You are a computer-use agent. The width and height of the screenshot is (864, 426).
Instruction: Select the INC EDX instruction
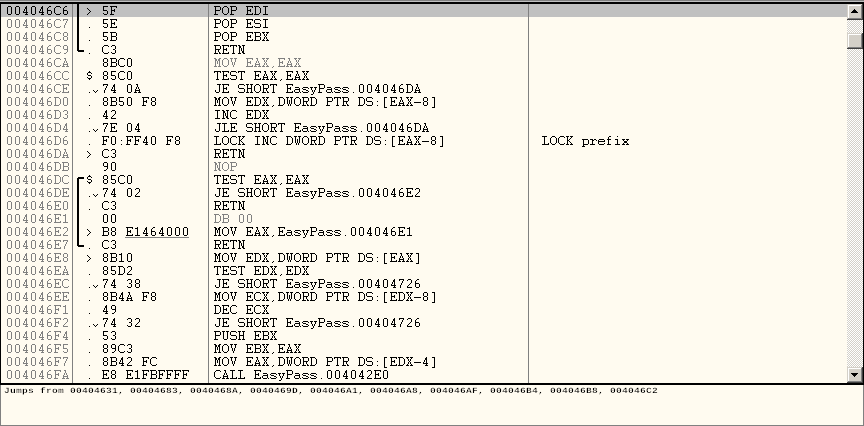pos(241,115)
